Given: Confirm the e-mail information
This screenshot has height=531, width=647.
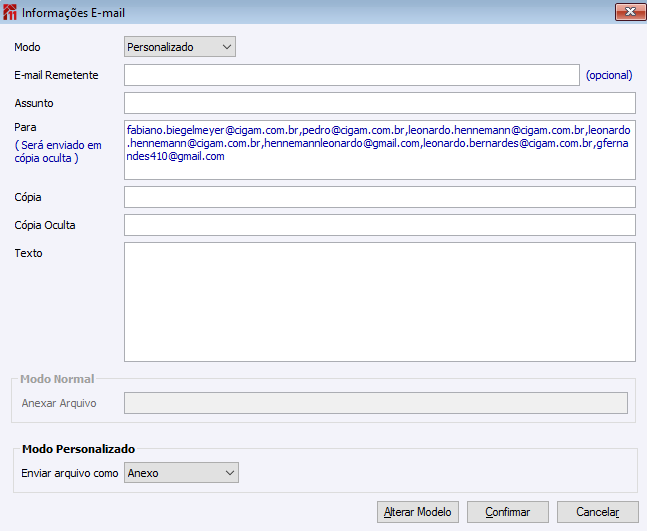Looking at the screenshot, I should click(x=508, y=512).
